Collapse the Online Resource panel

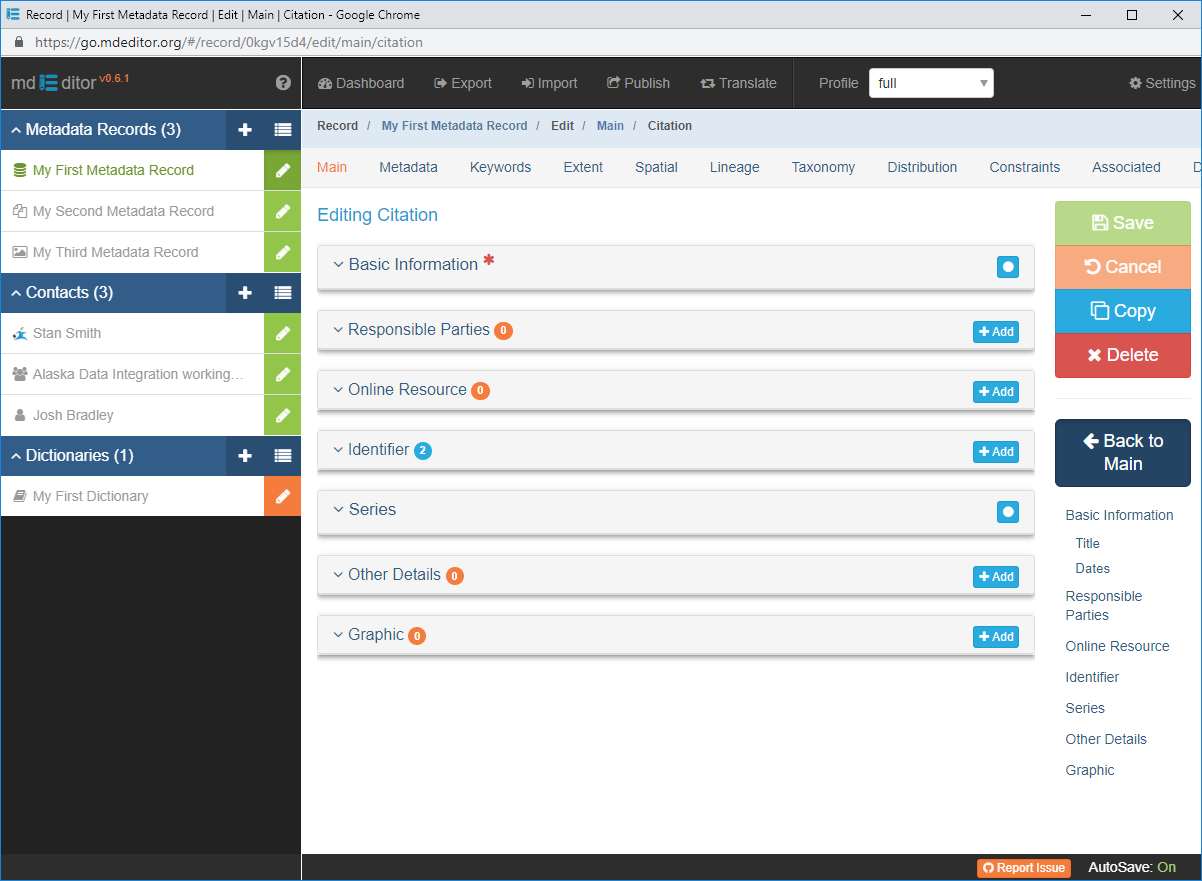tap(400, 389)
